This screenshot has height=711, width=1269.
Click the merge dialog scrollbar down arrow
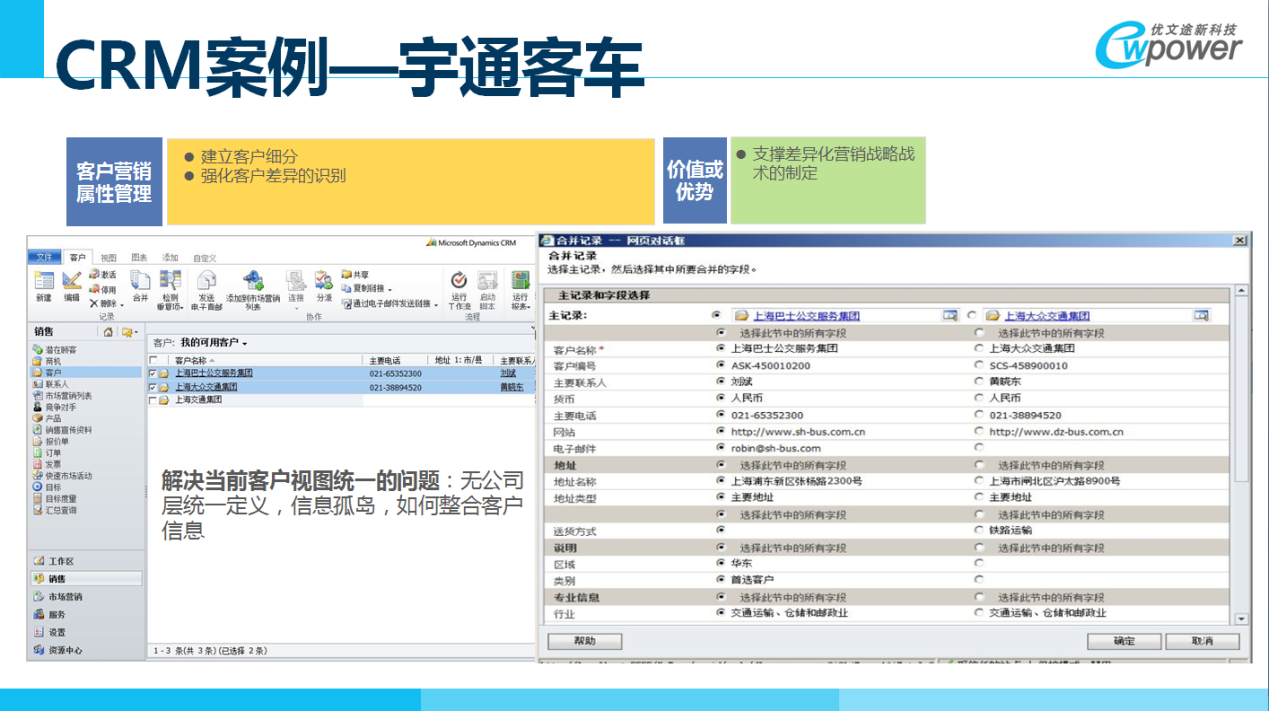pyautogui.click(x=1241, y=620)
